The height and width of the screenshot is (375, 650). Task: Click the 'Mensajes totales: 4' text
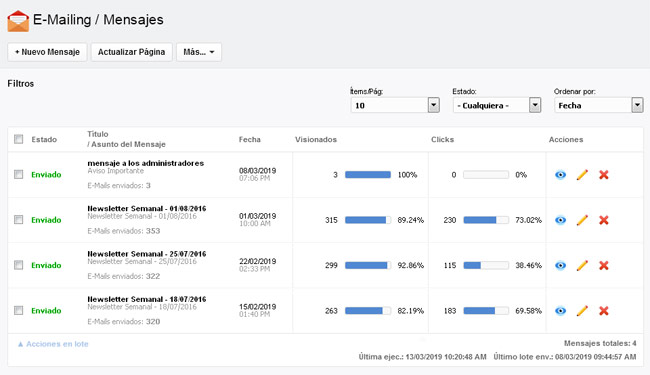tap(600, 344)
